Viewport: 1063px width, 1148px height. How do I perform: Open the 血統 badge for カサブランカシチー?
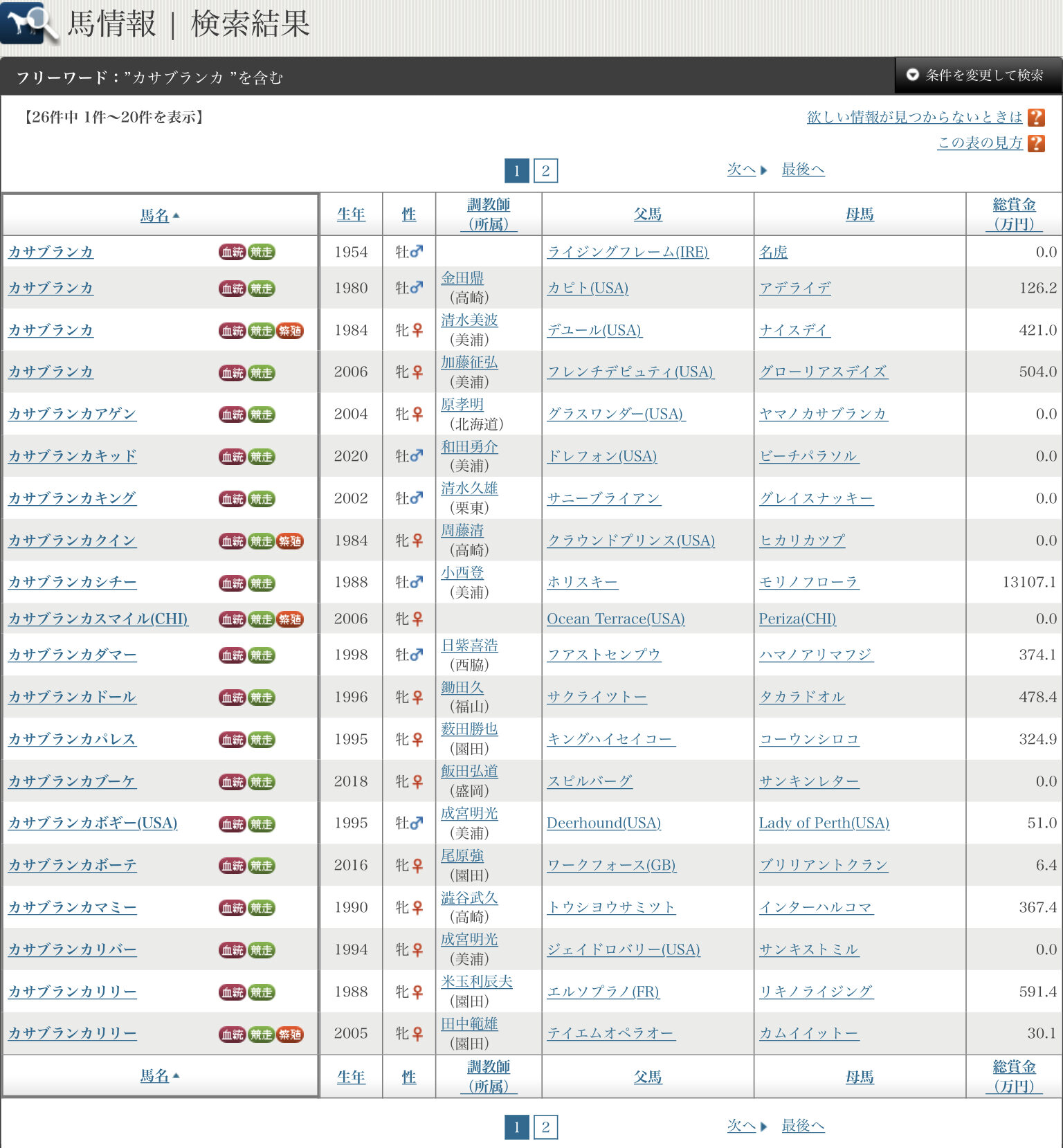point(232,583)
